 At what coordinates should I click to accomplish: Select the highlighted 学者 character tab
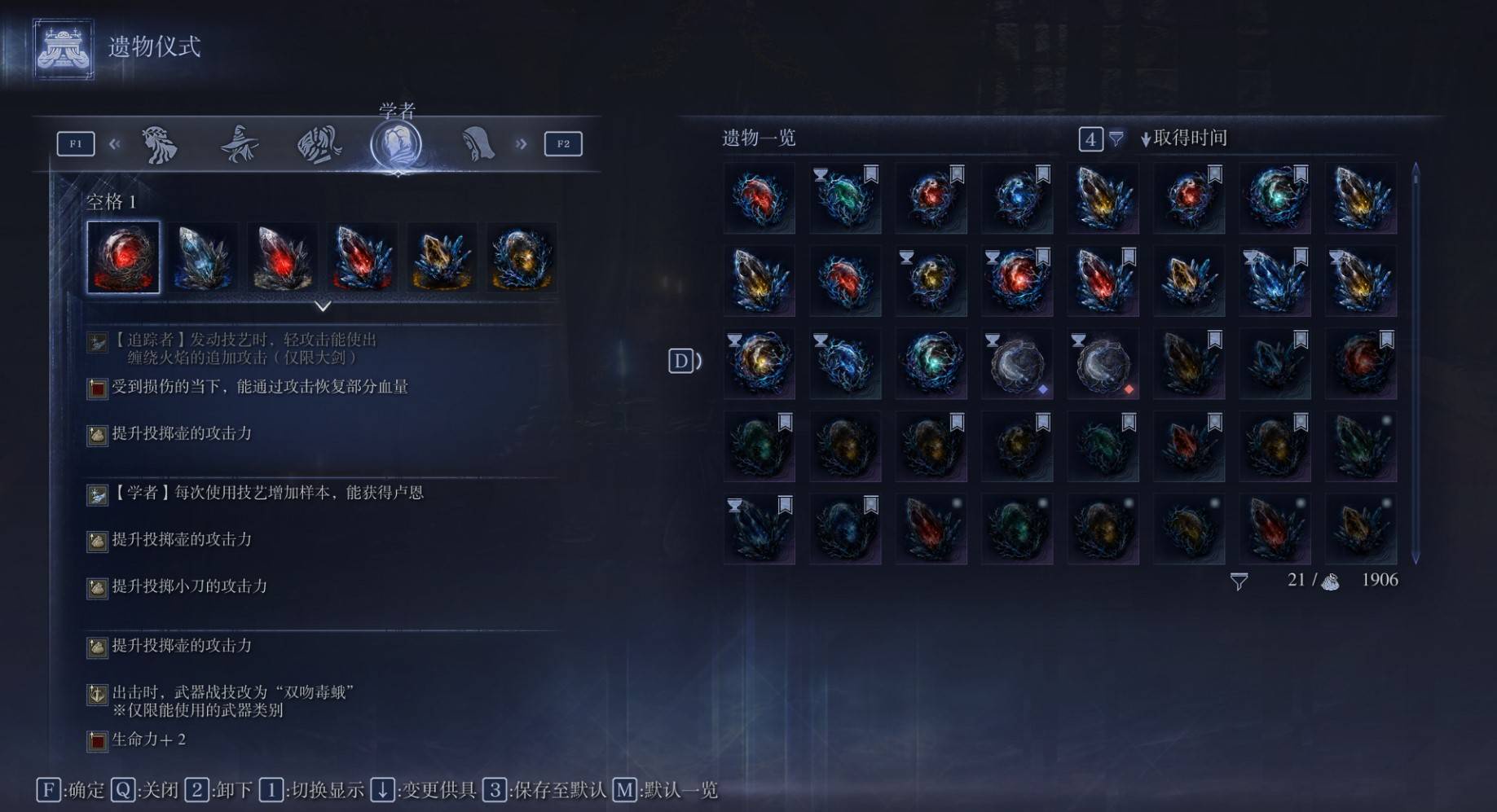(397, 144)
